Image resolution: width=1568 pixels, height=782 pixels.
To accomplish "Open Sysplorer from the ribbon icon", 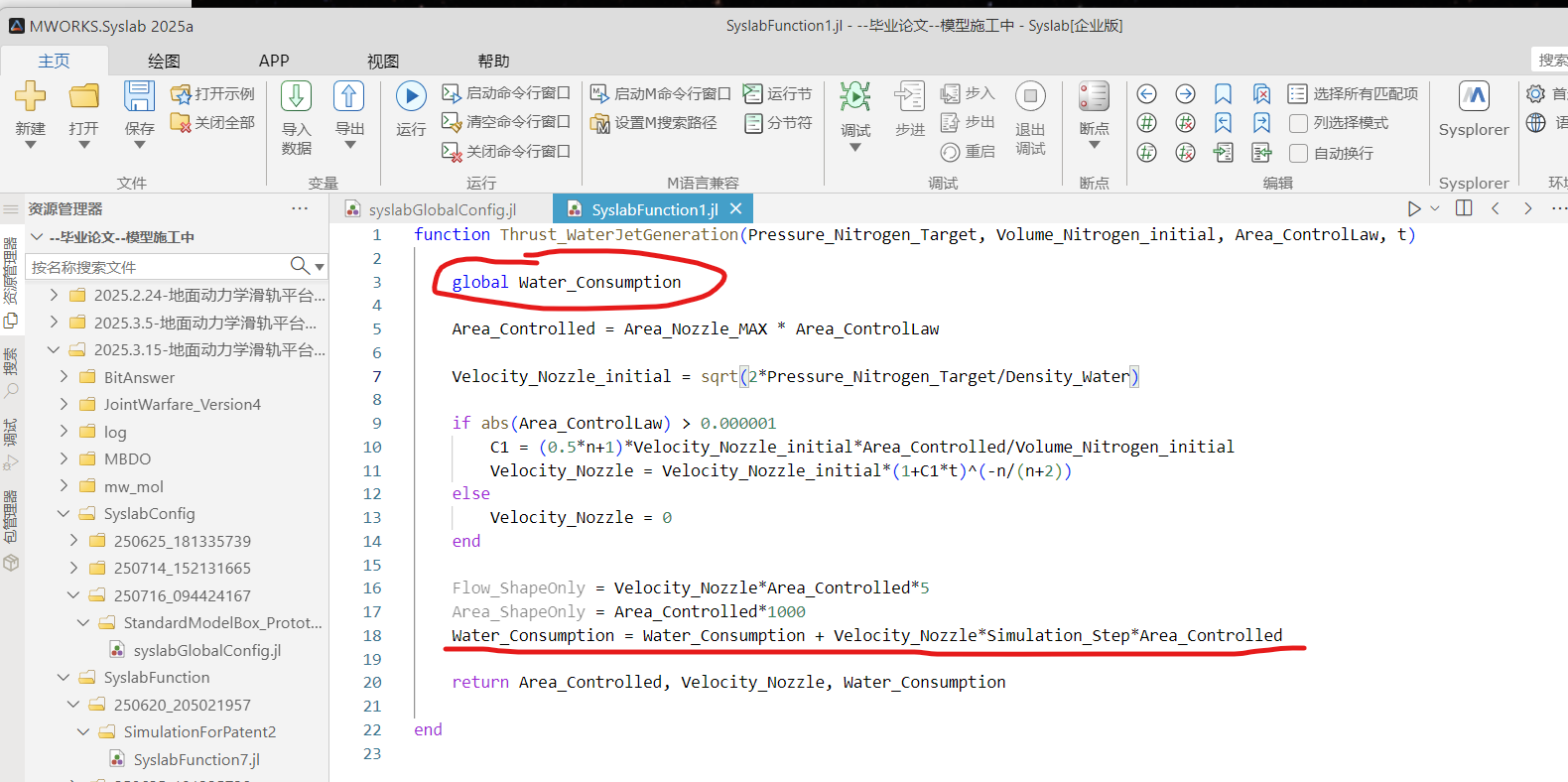I will tap(1474, 96).
